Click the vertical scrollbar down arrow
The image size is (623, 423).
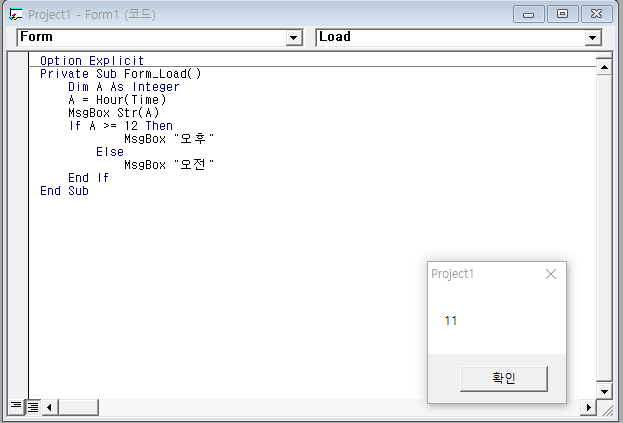[604, 392]
